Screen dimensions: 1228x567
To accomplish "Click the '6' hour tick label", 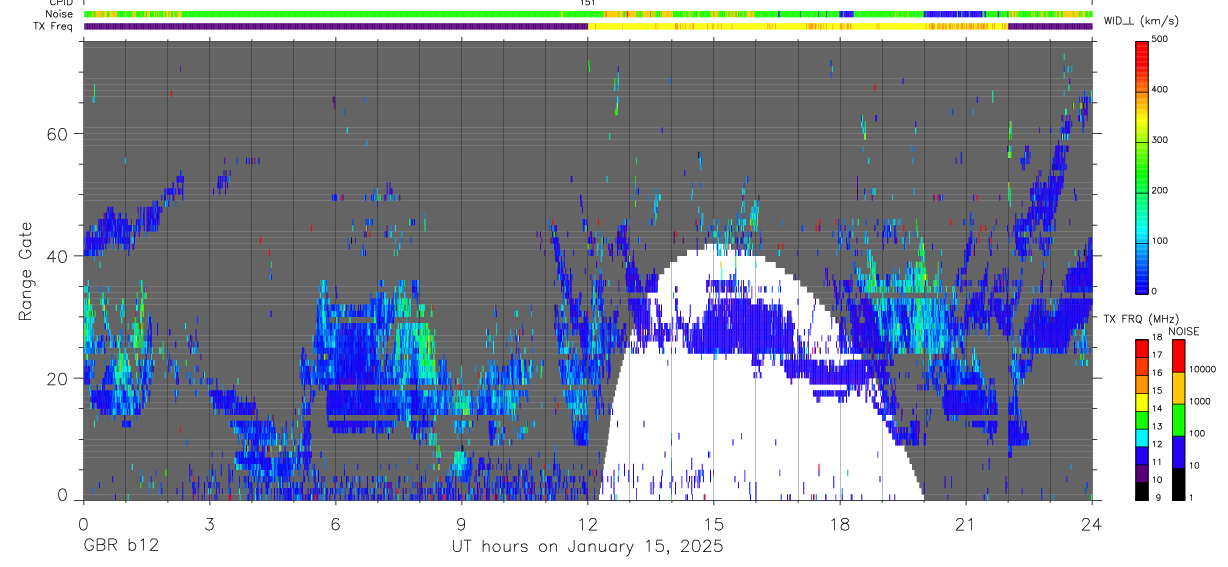I will coord(335,523).
